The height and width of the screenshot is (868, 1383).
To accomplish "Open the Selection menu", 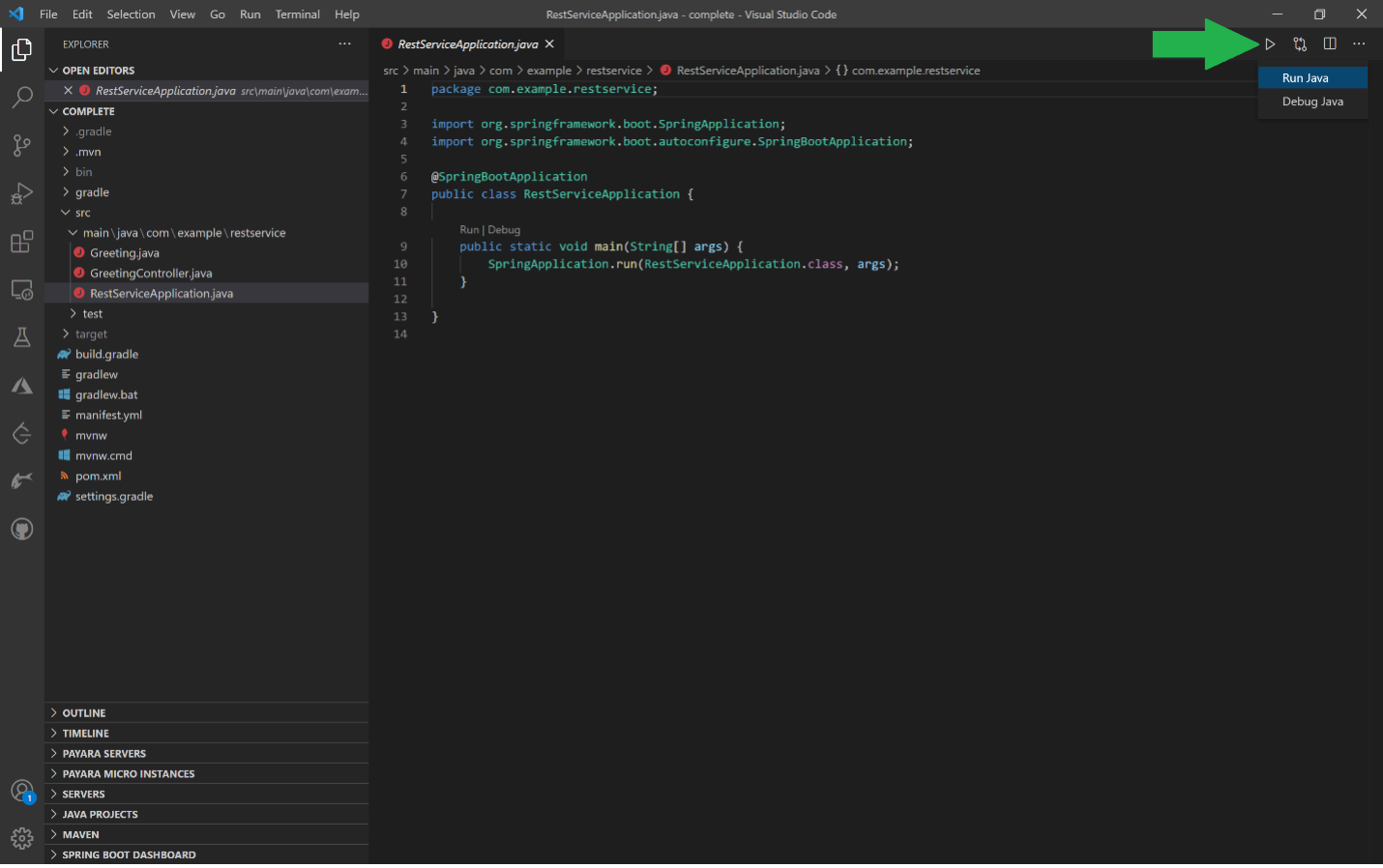I will point(131,14).
